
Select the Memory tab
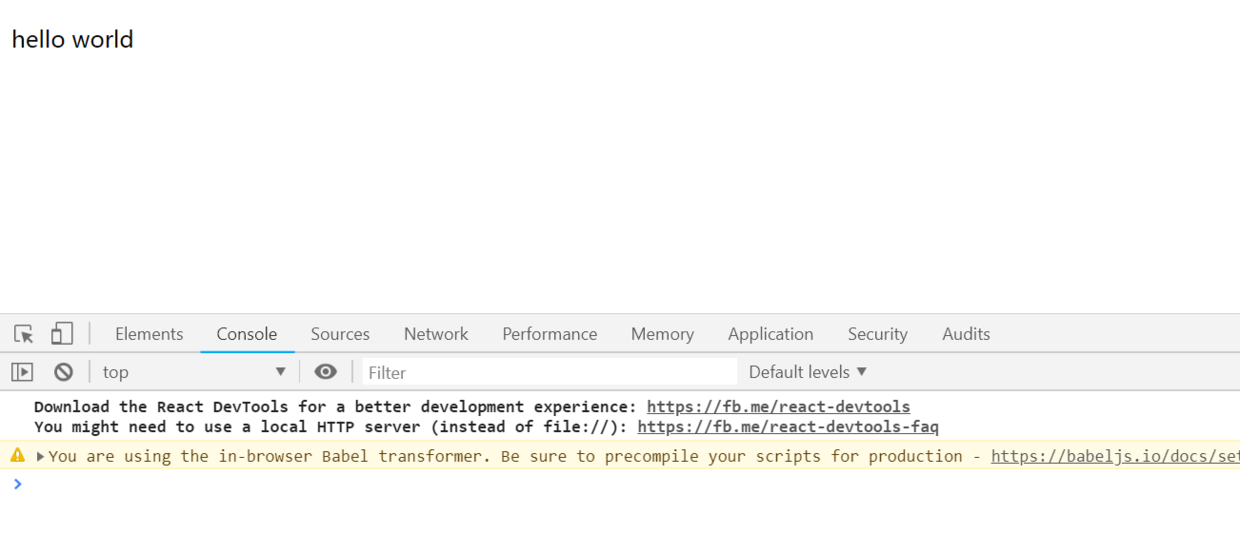coord(662,334)
